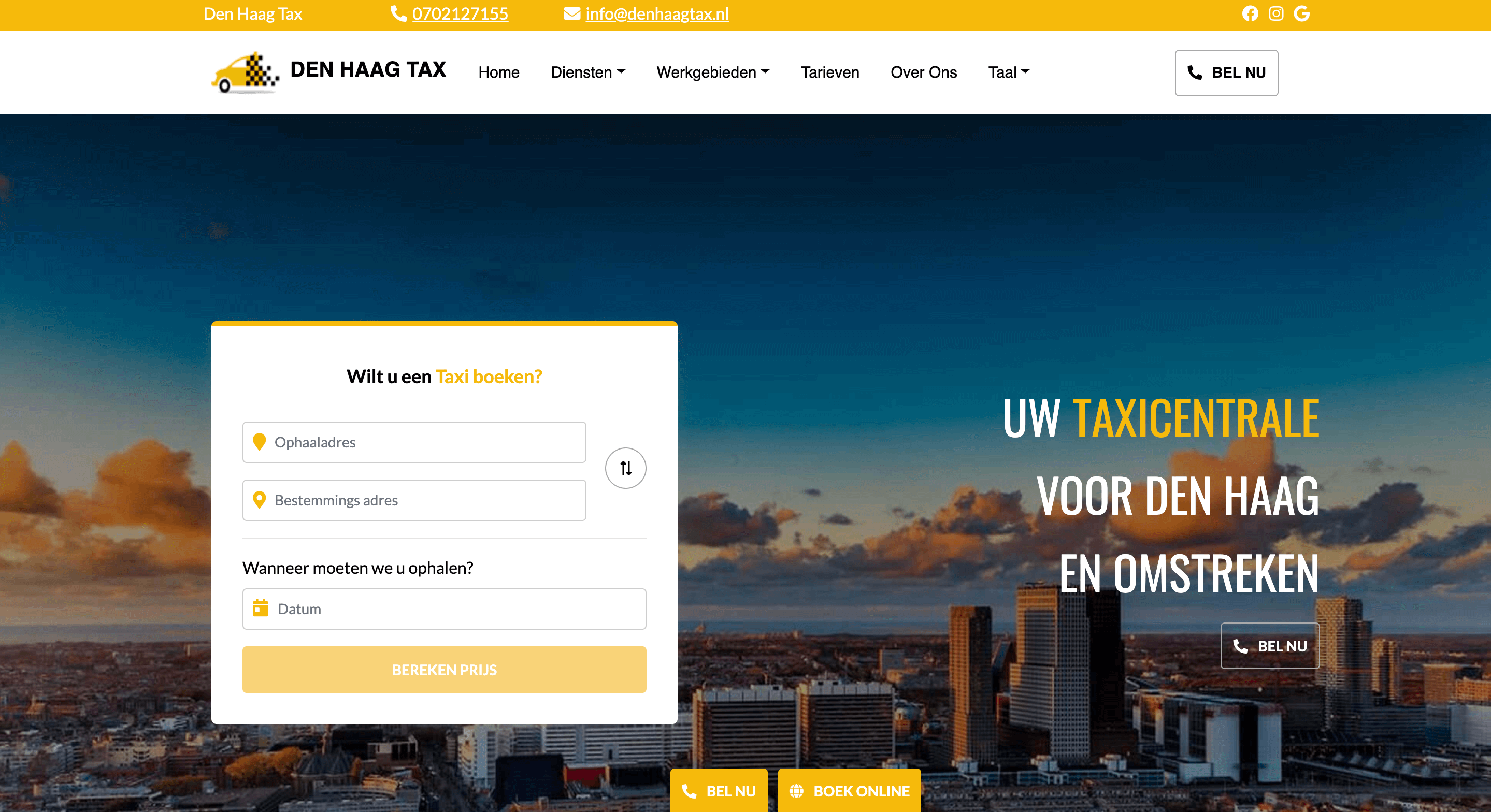Image resolution: width=1491 pixels, height=812 pixels.
Task: Open the info@denhaagtax.nl email link
Action: pos(657,13)
